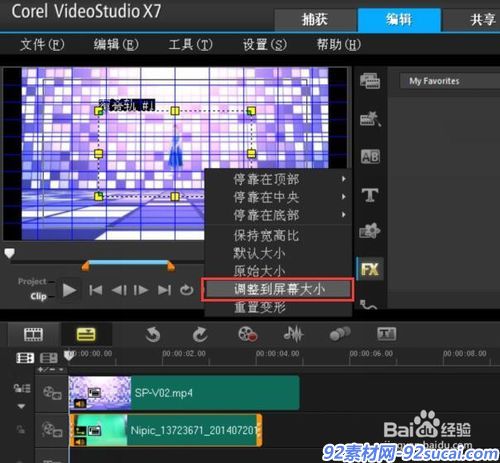Click the preview scrubber handle

(9, 253)
